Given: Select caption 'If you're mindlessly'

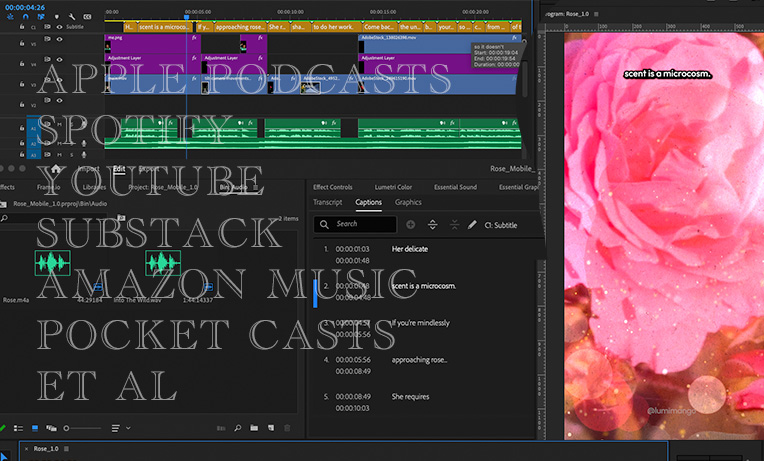Looking at the screenshot, I should pyautogui.click(x=420, y=323).
